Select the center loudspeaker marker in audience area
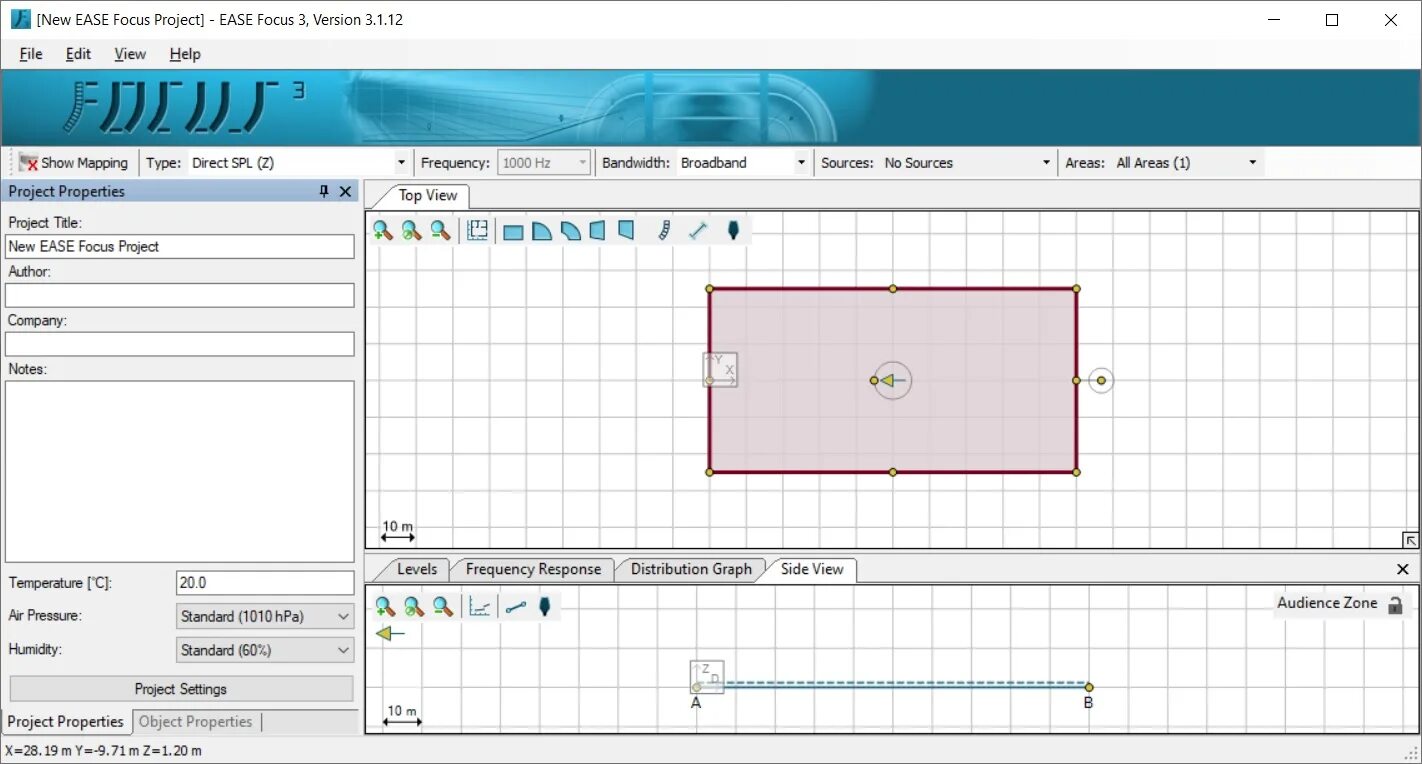The width and height of the screenshot is (1422, 764). pos(892,380)
